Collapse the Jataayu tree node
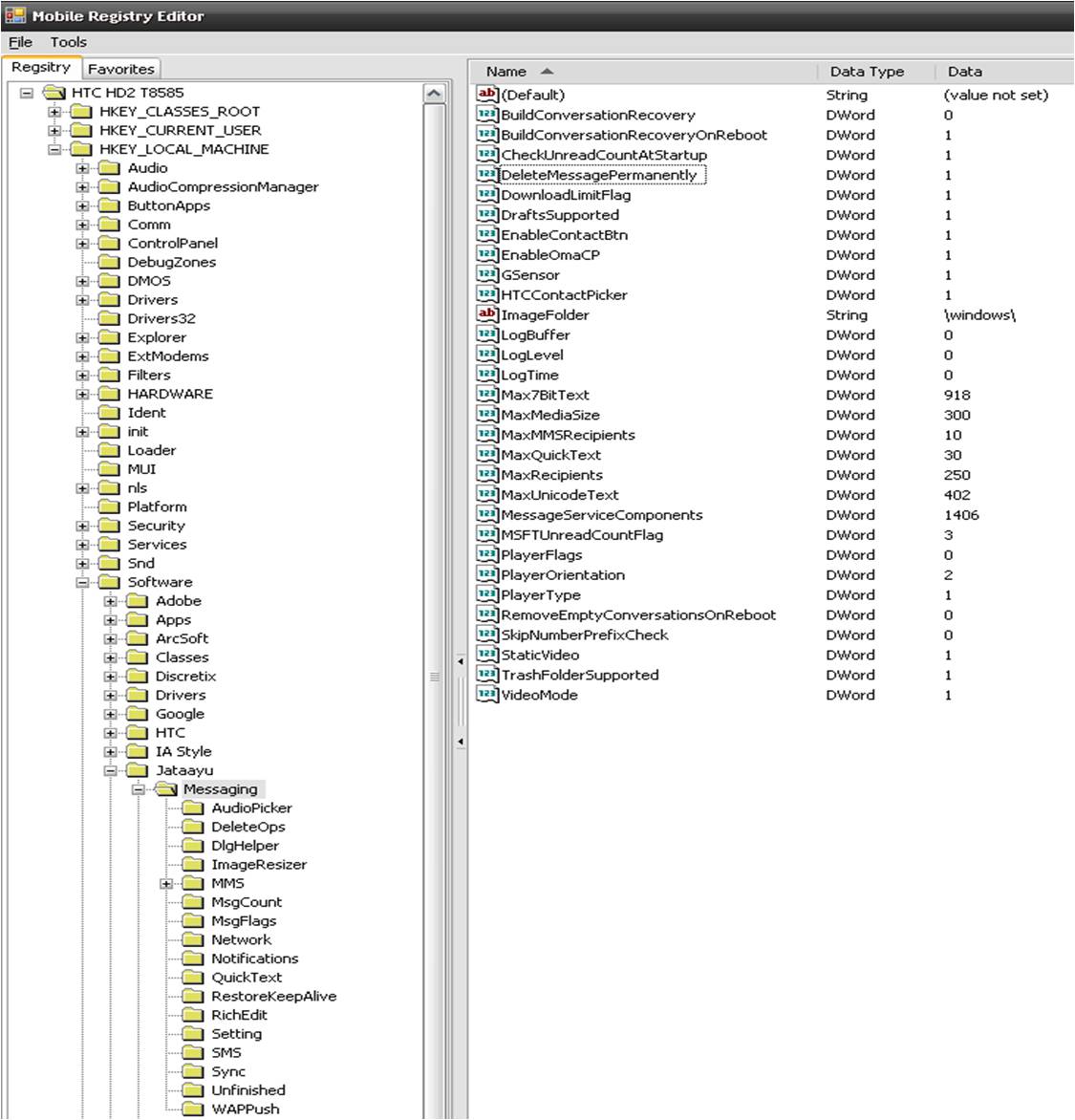 (110, 770)
